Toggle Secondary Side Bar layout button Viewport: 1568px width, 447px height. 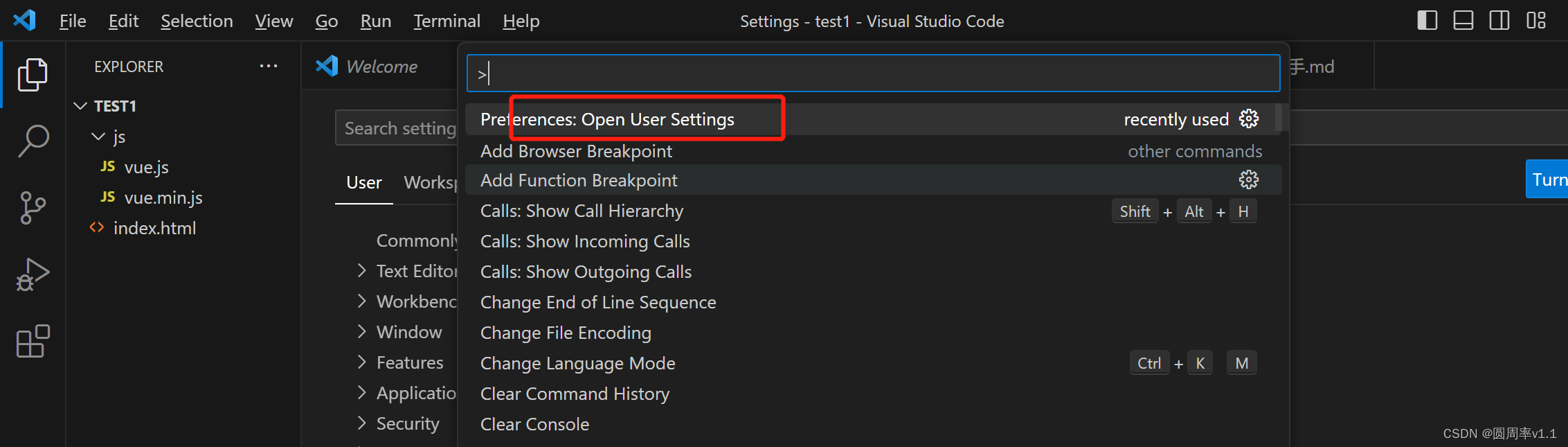(1499, 21)
